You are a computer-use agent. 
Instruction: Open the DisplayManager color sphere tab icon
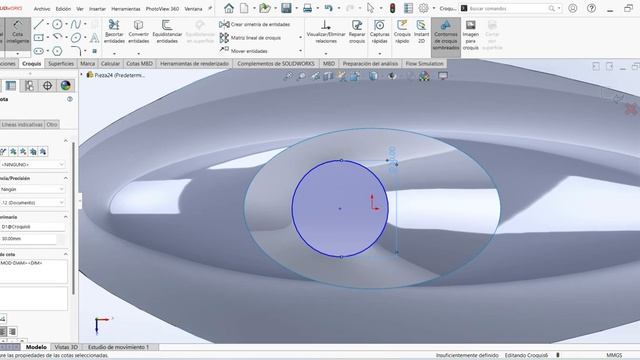66,85
